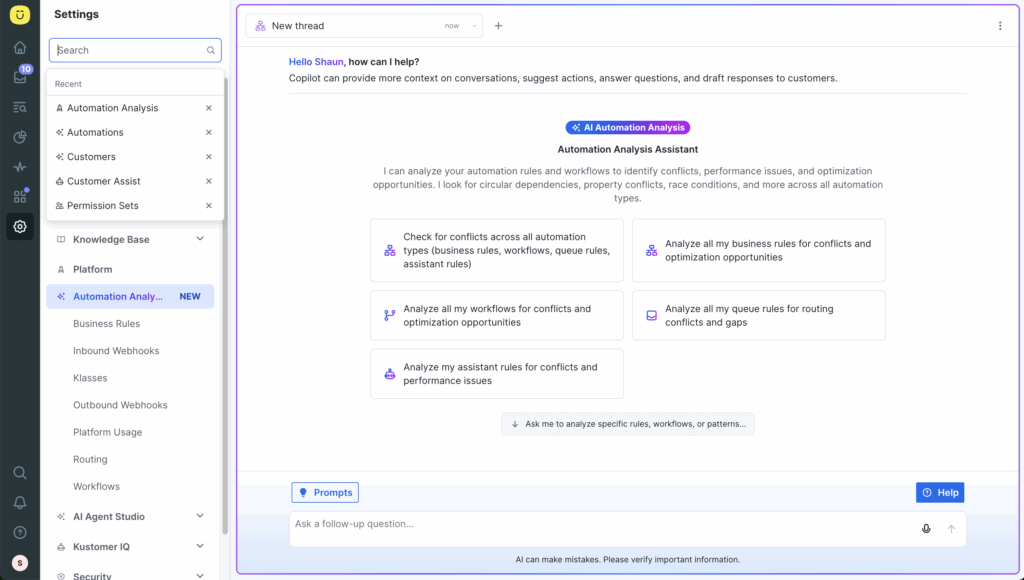Open the Home icon in left rail
1024x580 pixels.
20,47
